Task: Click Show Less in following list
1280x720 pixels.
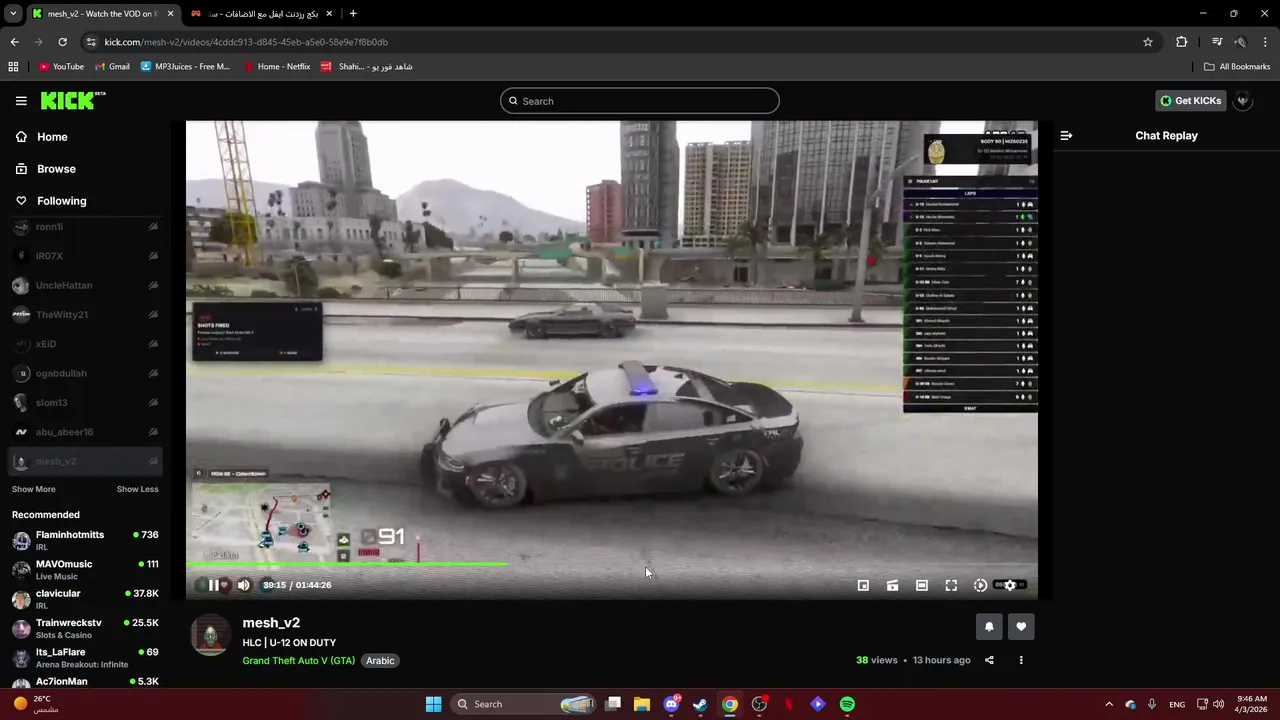Action: click(x=137, y=489)
